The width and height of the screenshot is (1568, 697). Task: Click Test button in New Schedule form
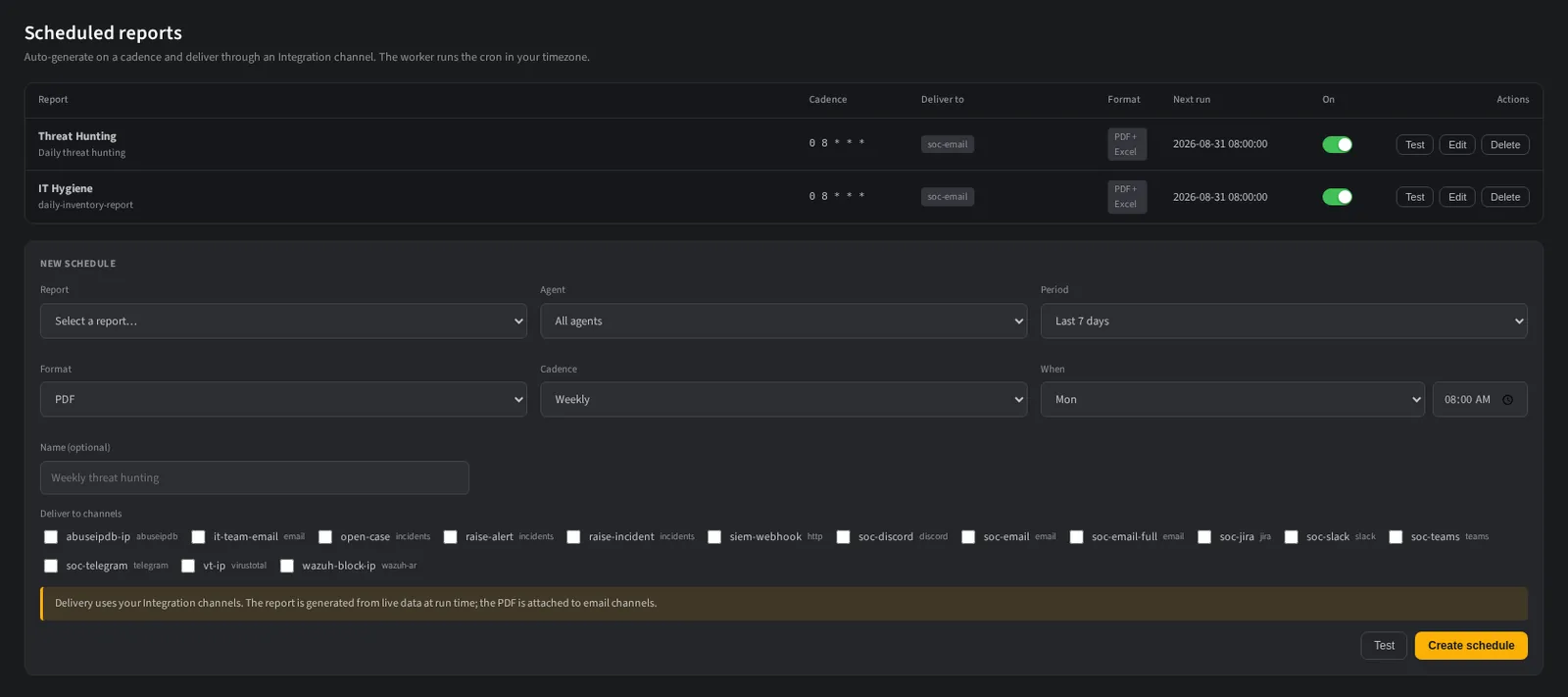1384,645
